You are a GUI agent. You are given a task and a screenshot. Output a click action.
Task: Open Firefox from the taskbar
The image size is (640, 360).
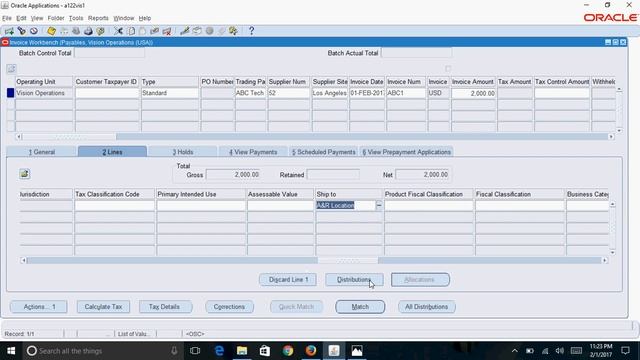click(x=311, y=351)
